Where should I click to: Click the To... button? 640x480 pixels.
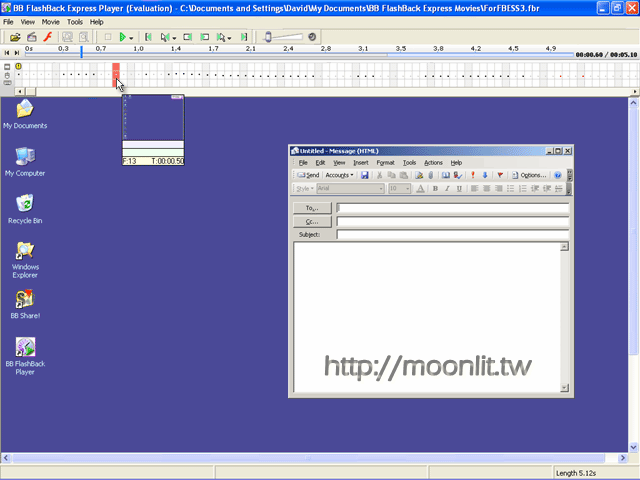(x=312, y=208)
